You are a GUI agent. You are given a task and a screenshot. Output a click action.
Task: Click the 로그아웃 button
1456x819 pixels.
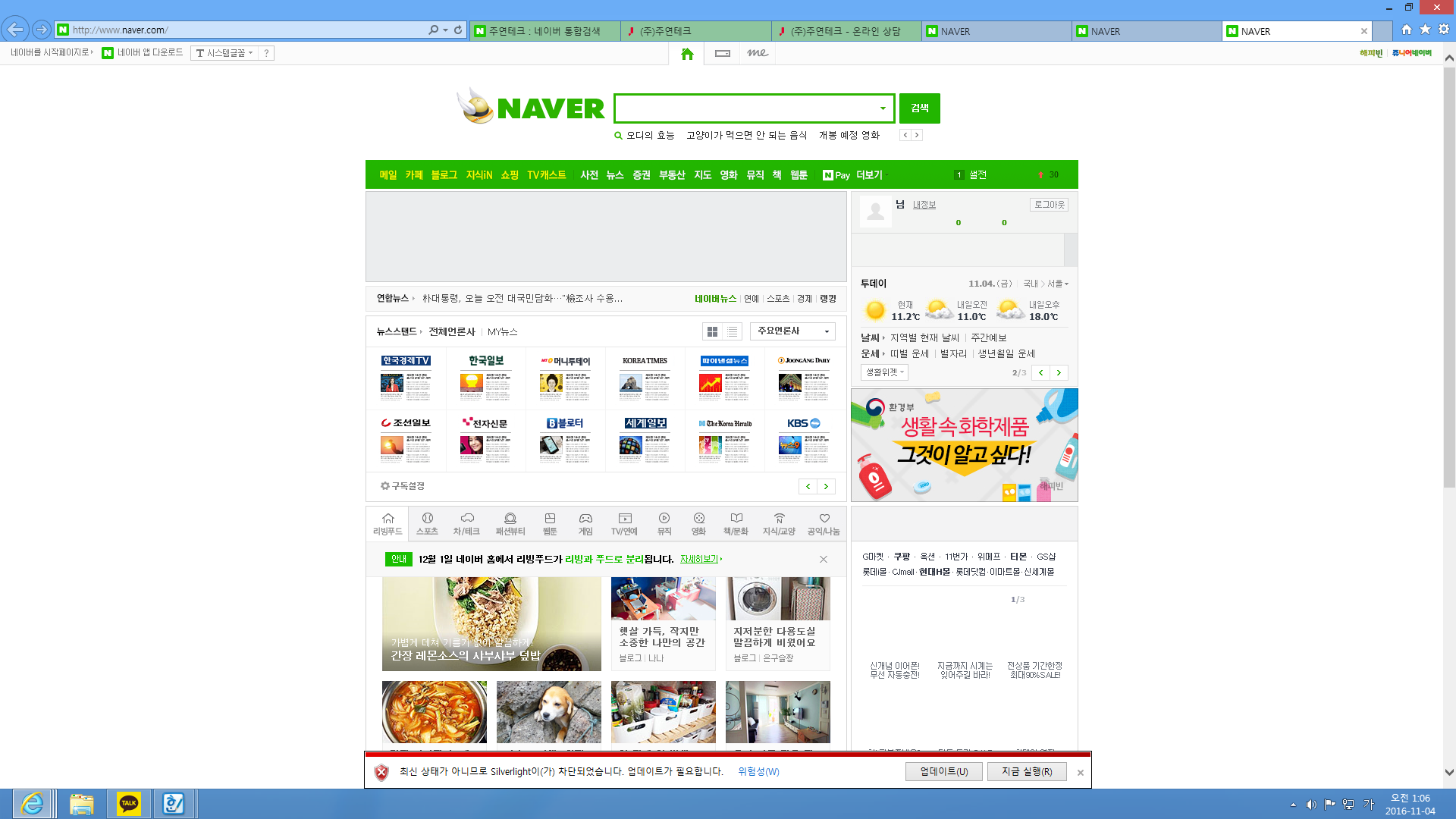(x=1050, y=205)
